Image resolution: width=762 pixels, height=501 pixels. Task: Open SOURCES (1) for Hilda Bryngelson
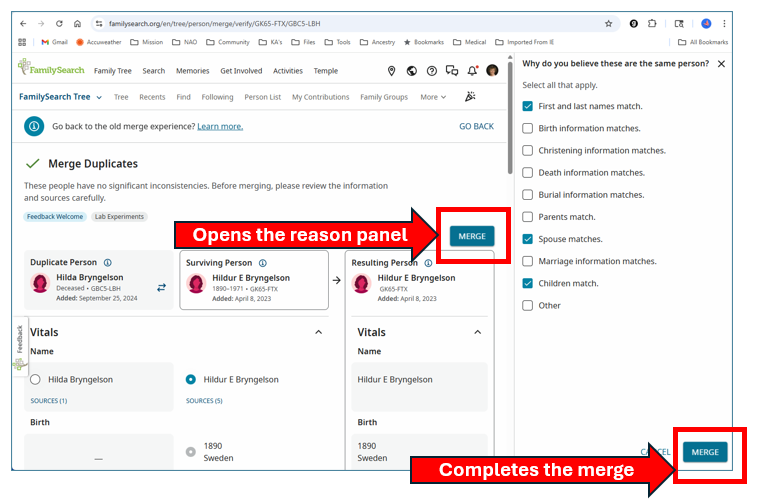point(49,401)
